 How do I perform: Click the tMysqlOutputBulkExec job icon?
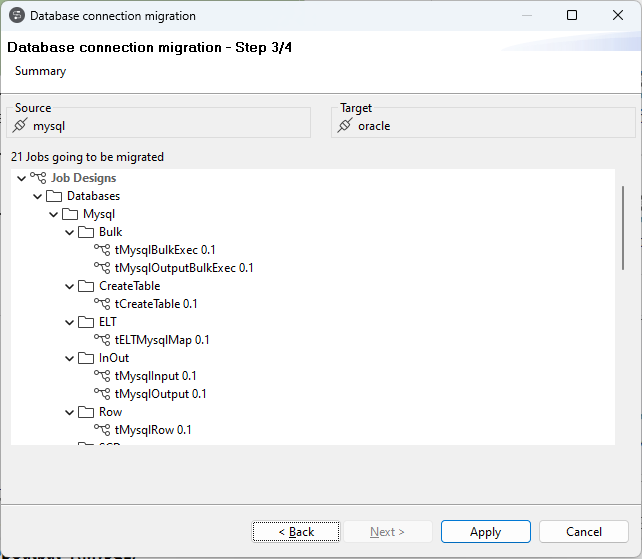pos(102,268)
